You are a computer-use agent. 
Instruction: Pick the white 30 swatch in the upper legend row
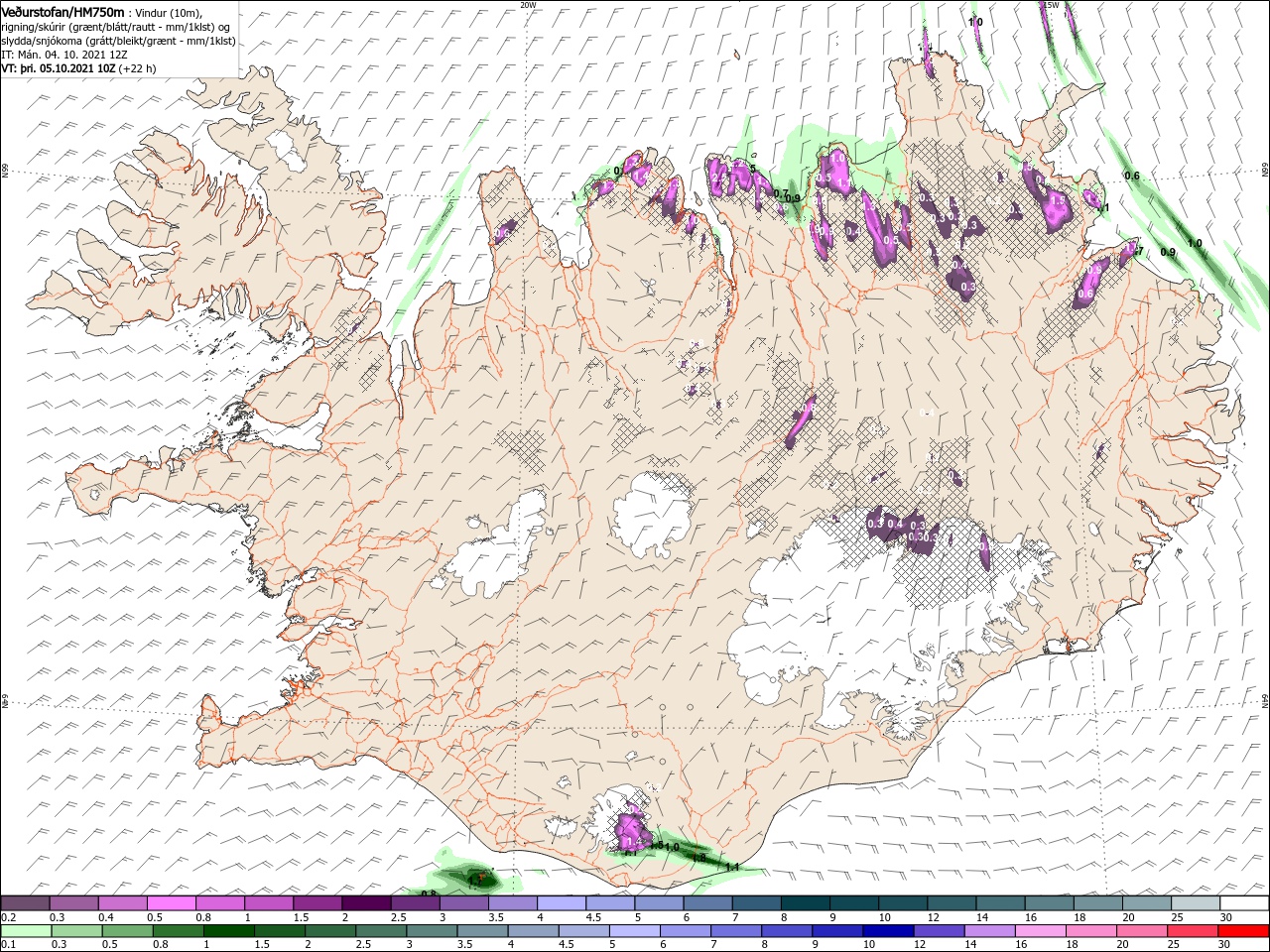click(1244, 903)
